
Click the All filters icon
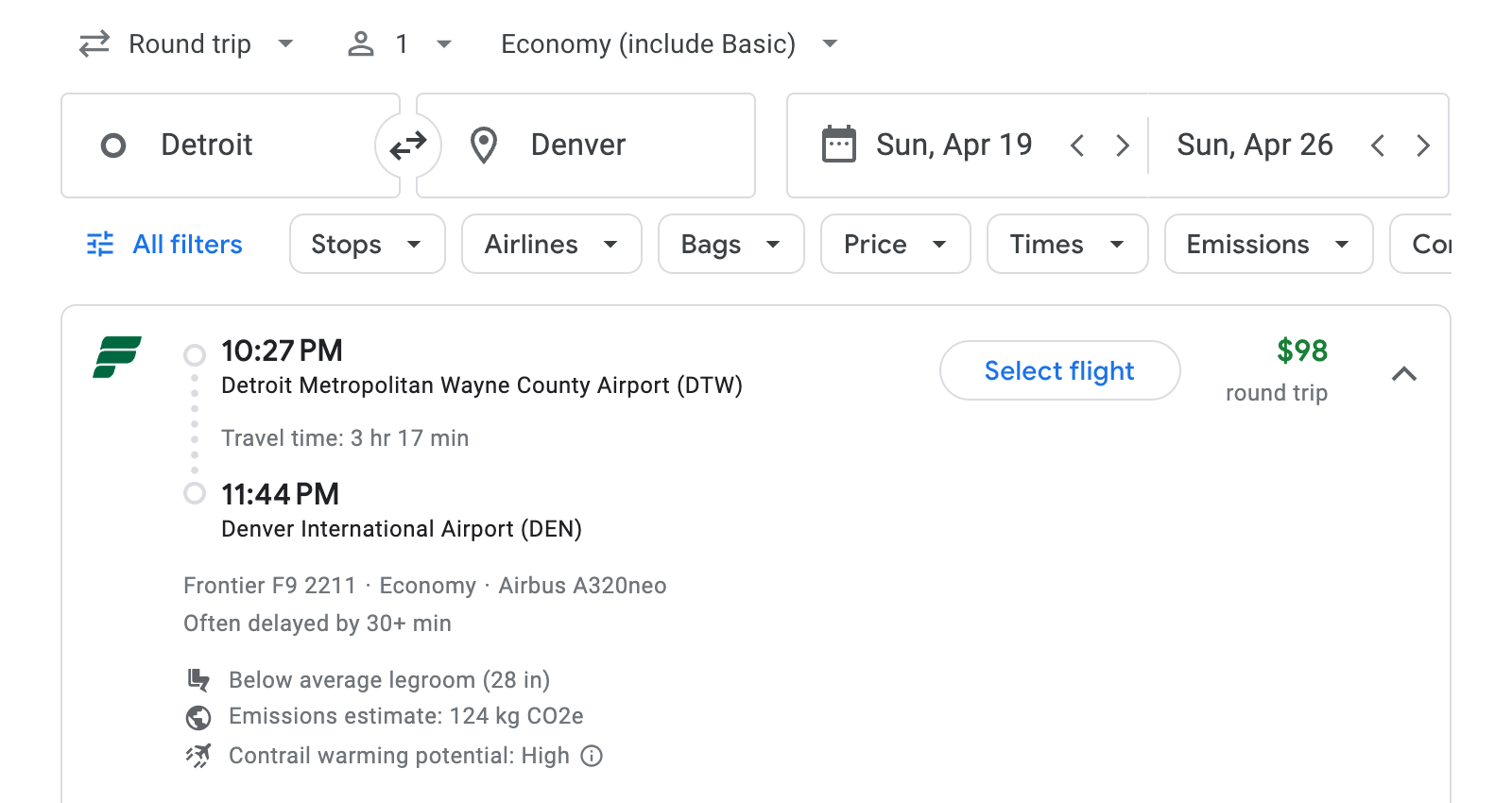(99, 244)
